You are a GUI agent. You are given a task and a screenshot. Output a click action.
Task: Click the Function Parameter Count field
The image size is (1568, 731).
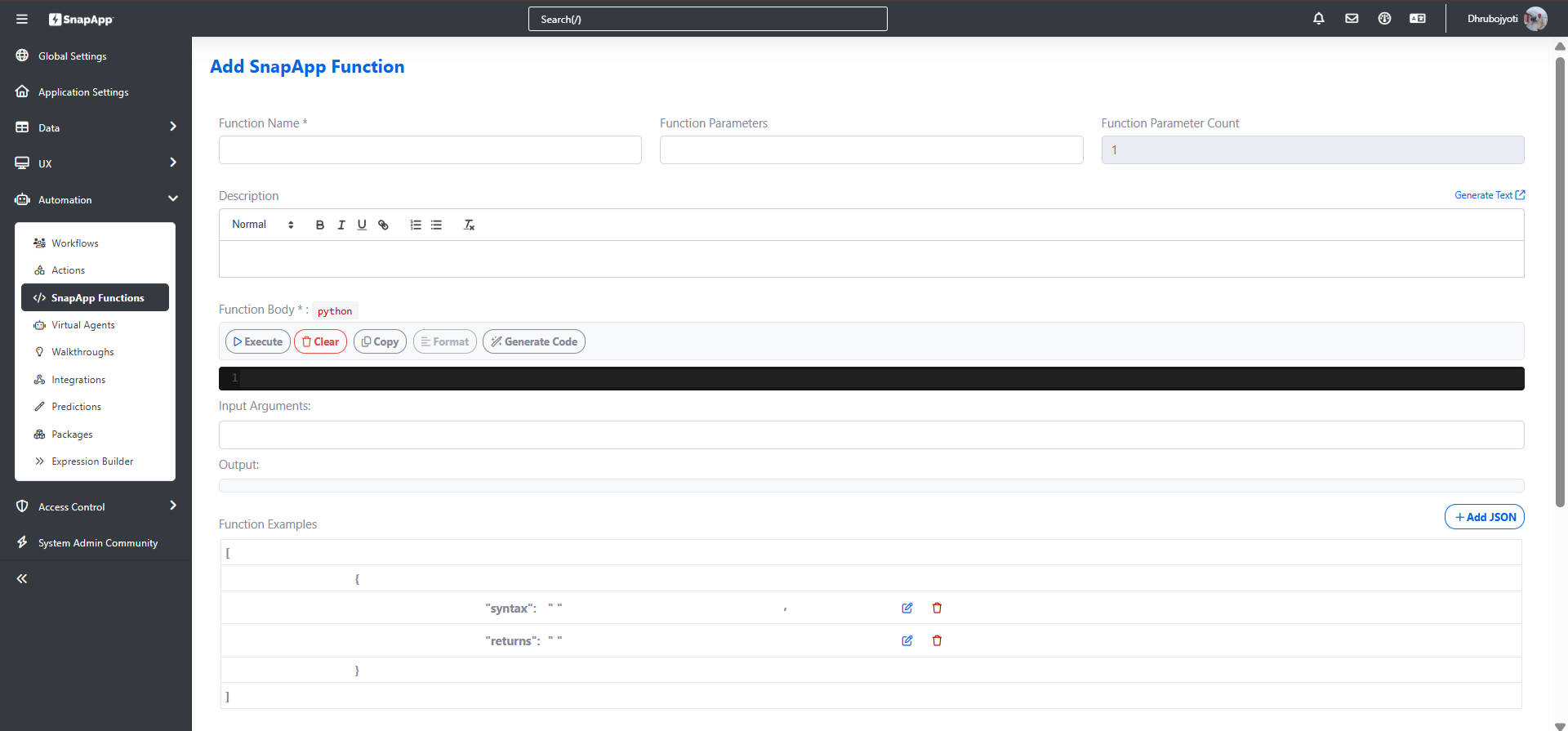click(1312, 150)
